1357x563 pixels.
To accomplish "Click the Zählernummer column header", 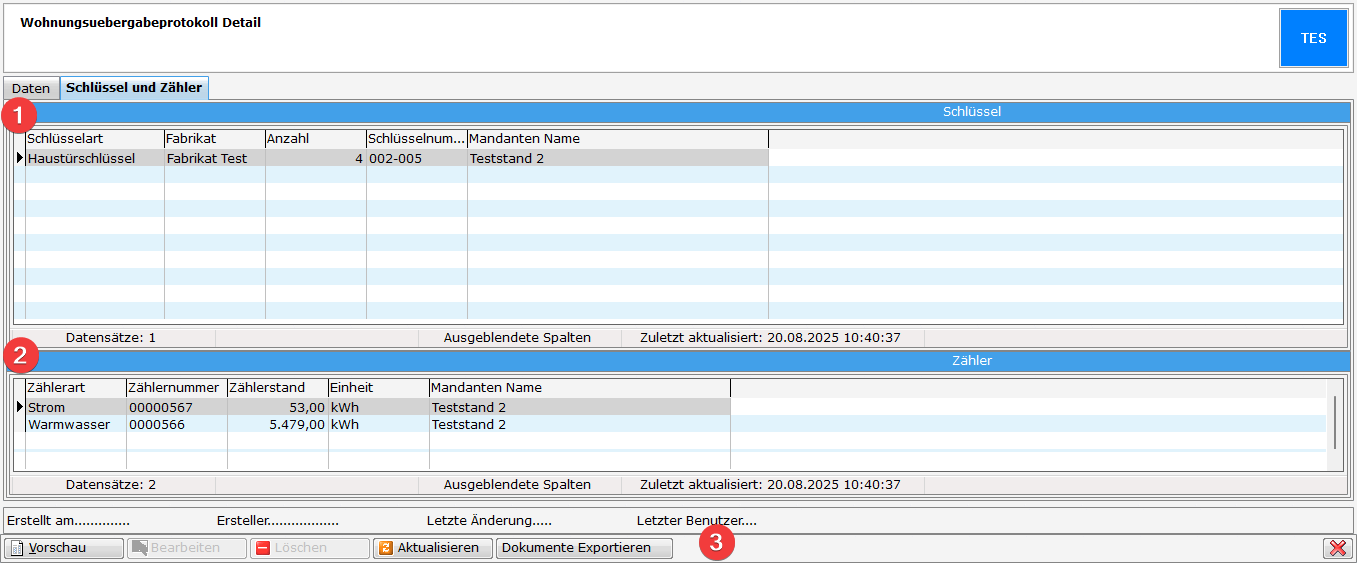I will 176,388.
